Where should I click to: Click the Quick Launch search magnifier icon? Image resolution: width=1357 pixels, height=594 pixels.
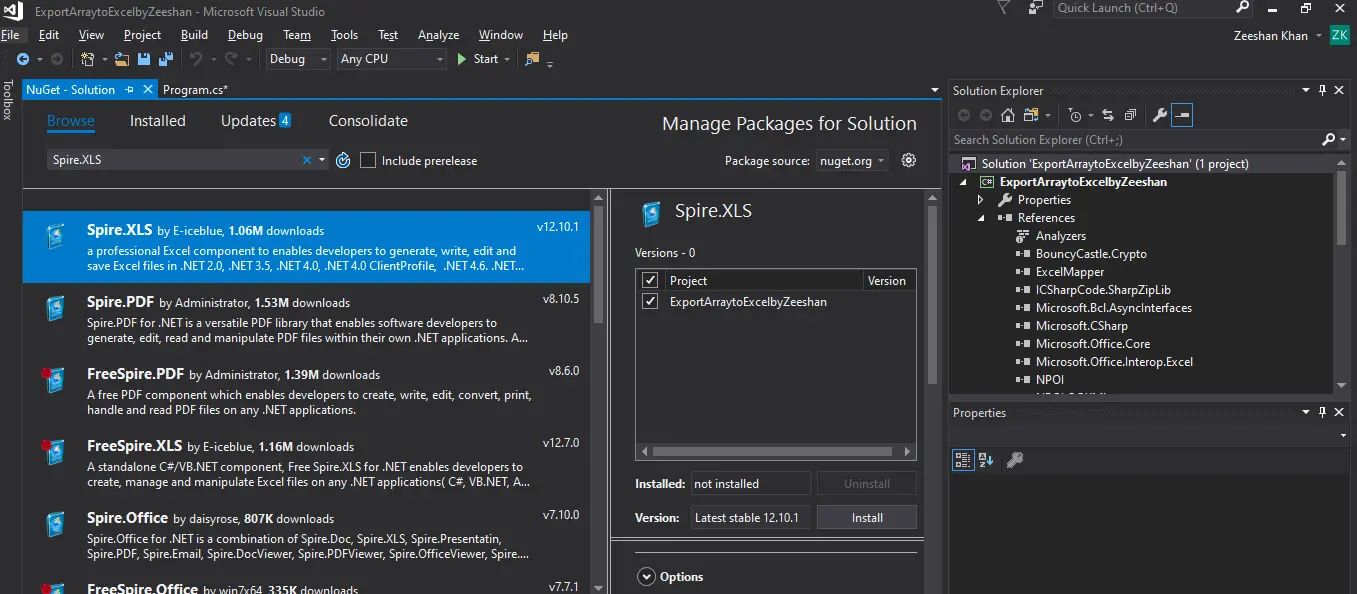click(1242, 8)
